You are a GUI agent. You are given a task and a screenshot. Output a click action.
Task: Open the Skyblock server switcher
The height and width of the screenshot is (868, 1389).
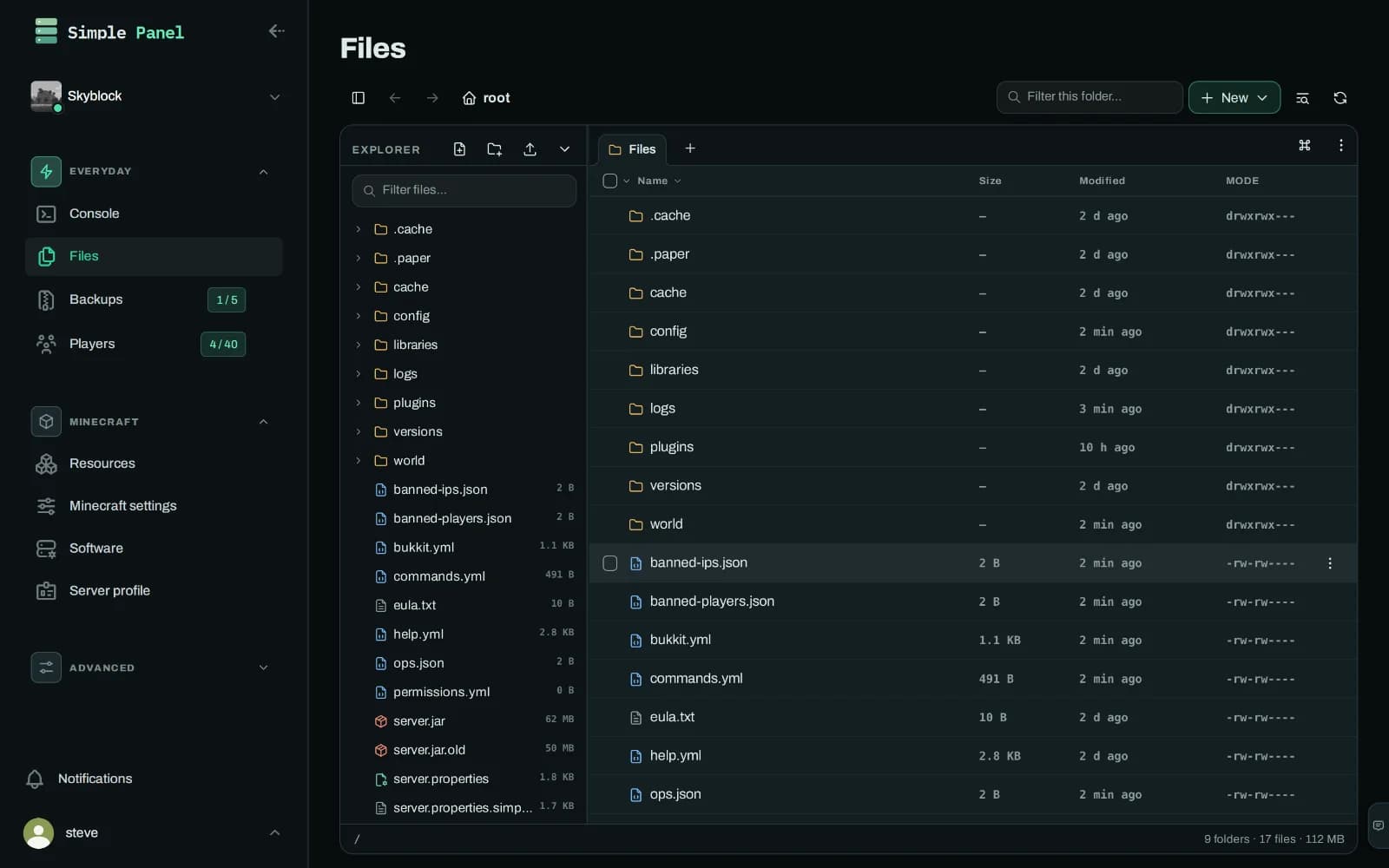(155, 96)
